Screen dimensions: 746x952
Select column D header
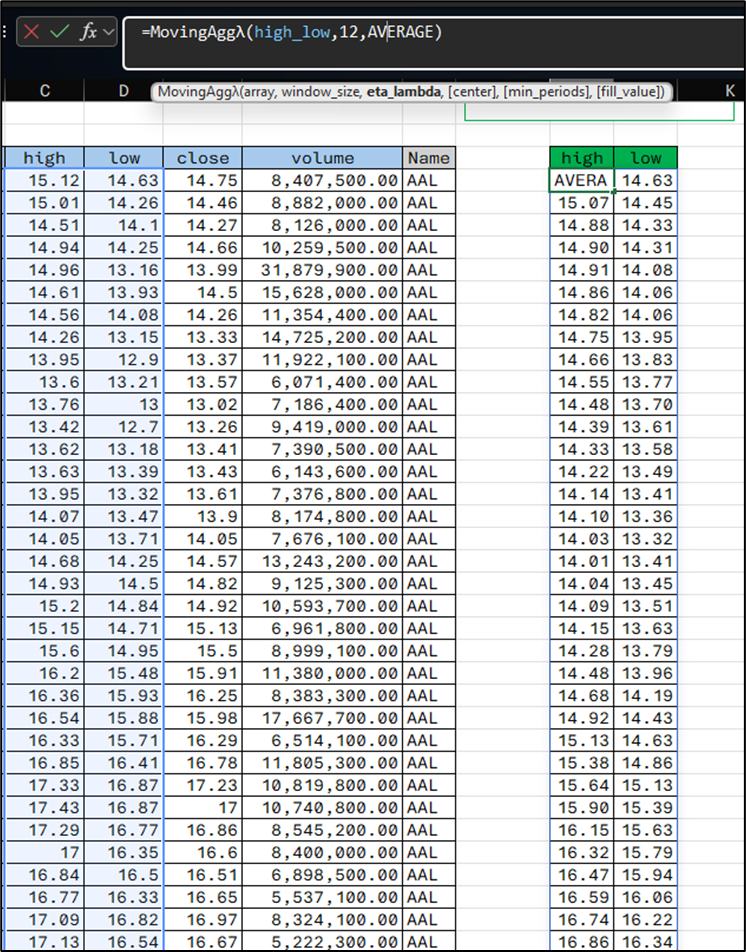click(123, 90)
